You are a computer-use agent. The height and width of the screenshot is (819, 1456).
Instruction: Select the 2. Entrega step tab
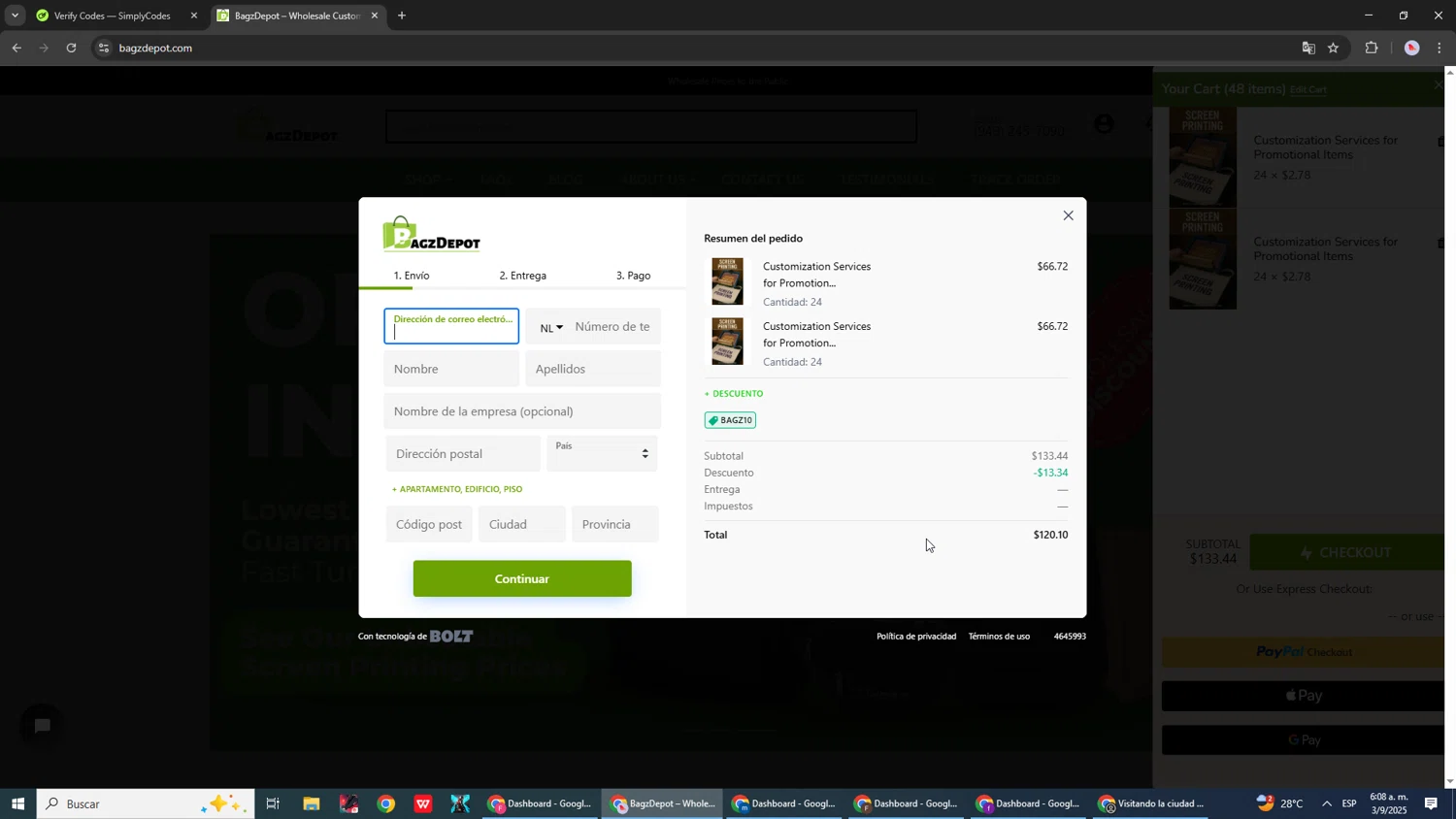[522, 276]
